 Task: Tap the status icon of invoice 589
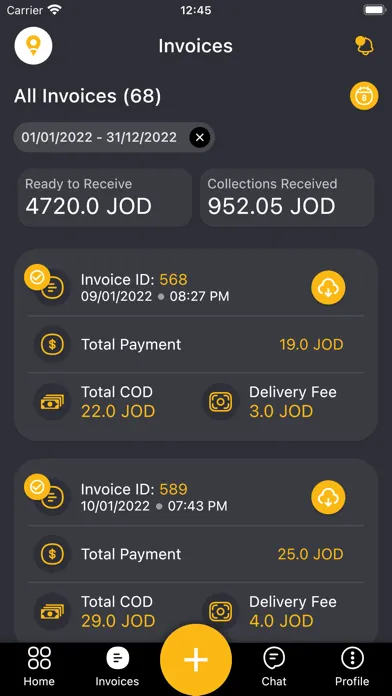click(46, 494)
